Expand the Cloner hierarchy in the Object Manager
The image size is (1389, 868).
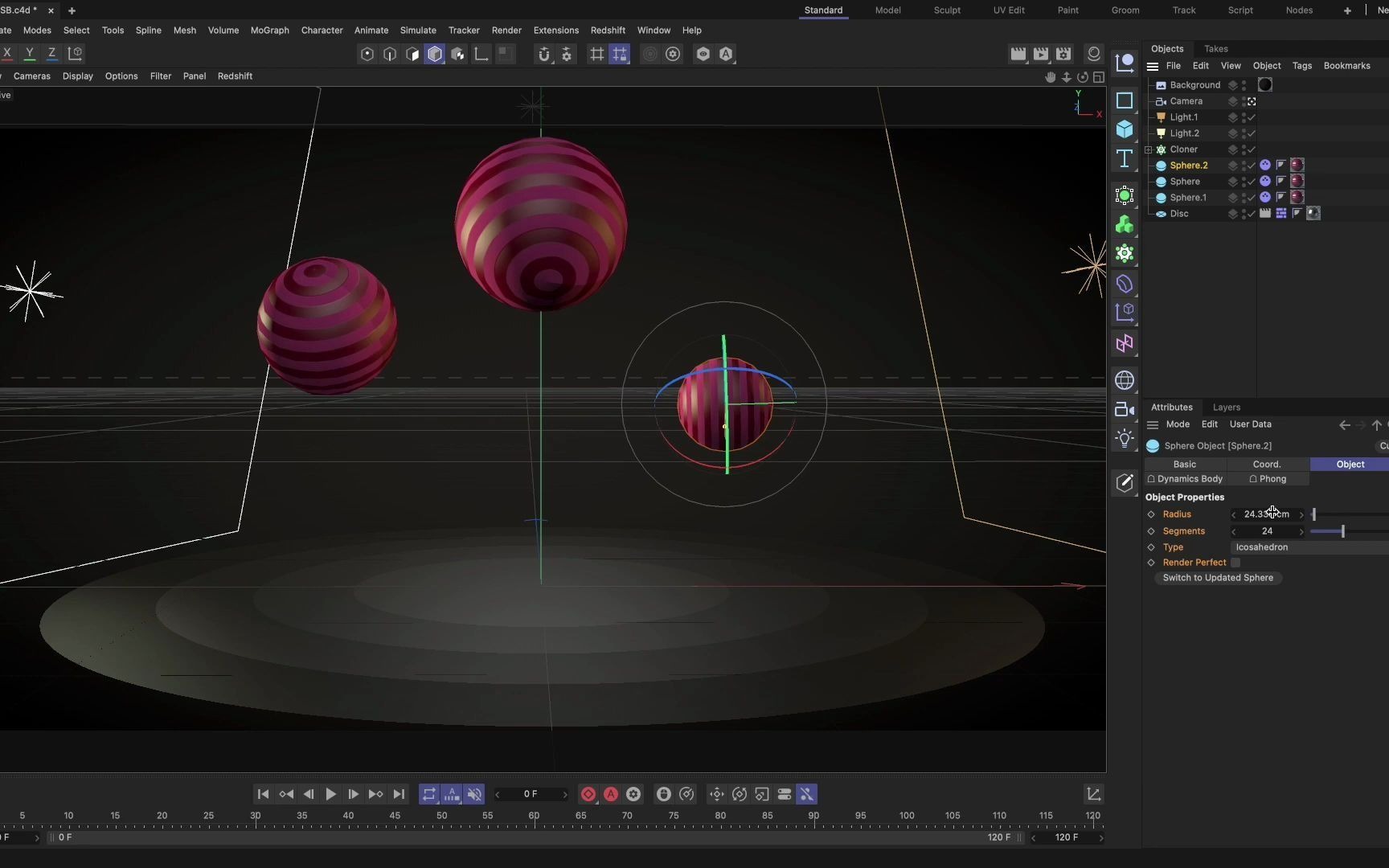click(1149, 149)
